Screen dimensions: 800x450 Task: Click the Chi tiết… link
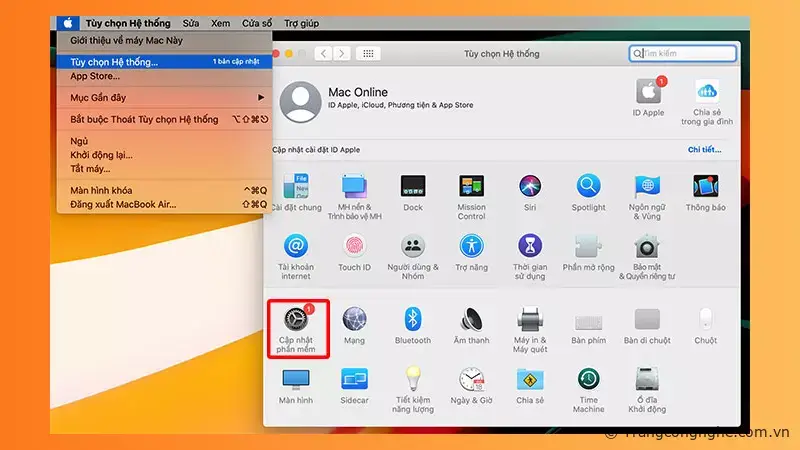[704, 149]
